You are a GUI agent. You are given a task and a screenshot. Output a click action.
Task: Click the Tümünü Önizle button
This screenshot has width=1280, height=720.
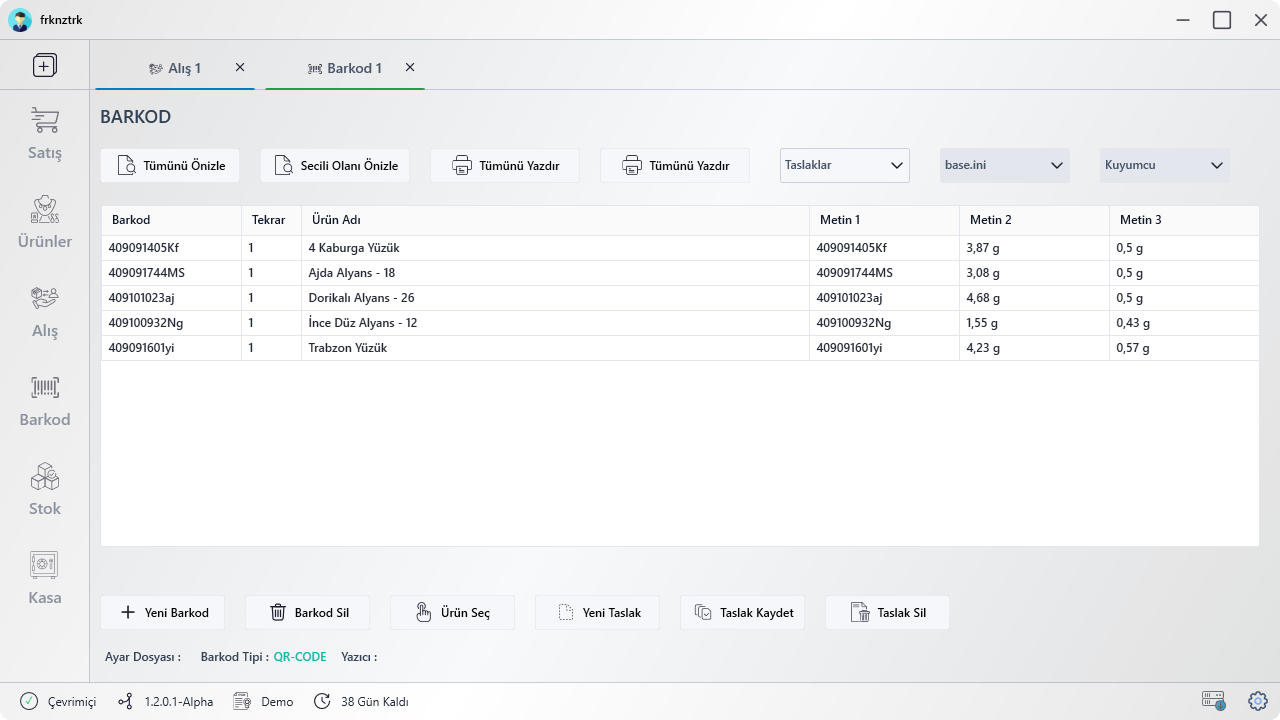170,165
